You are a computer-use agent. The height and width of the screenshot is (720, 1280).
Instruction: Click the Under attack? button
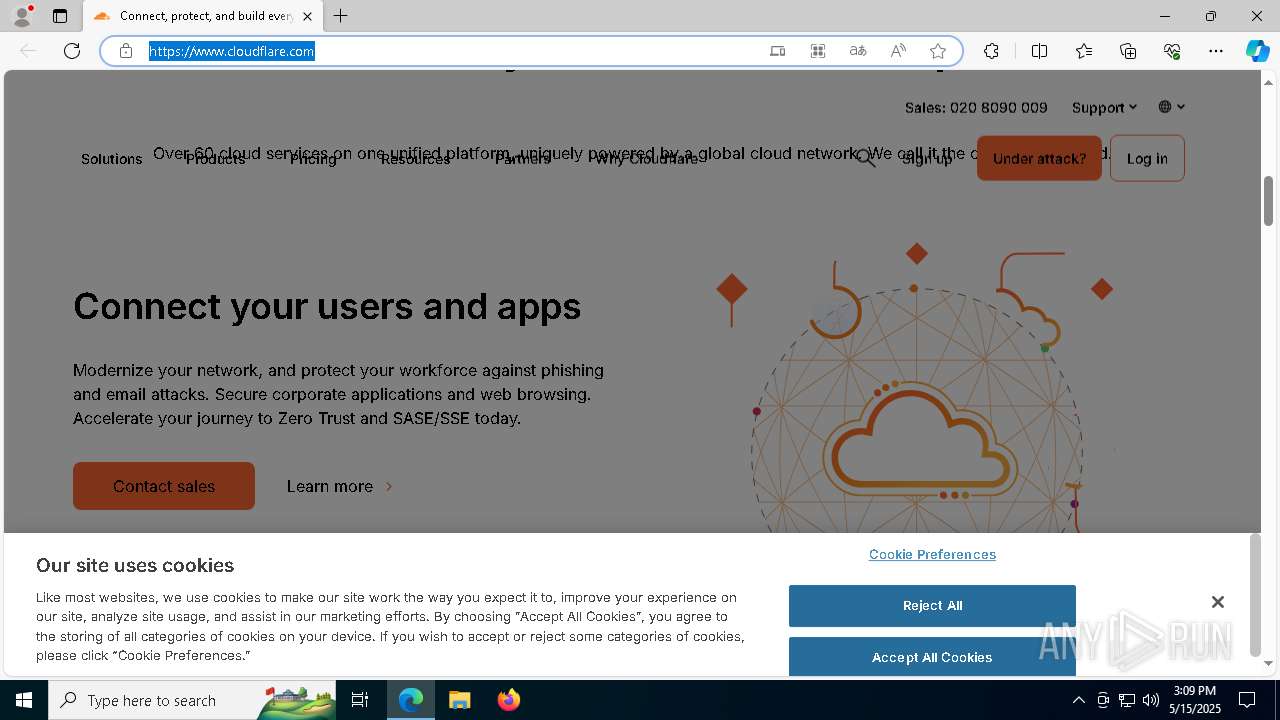(x=1039, y=158)
